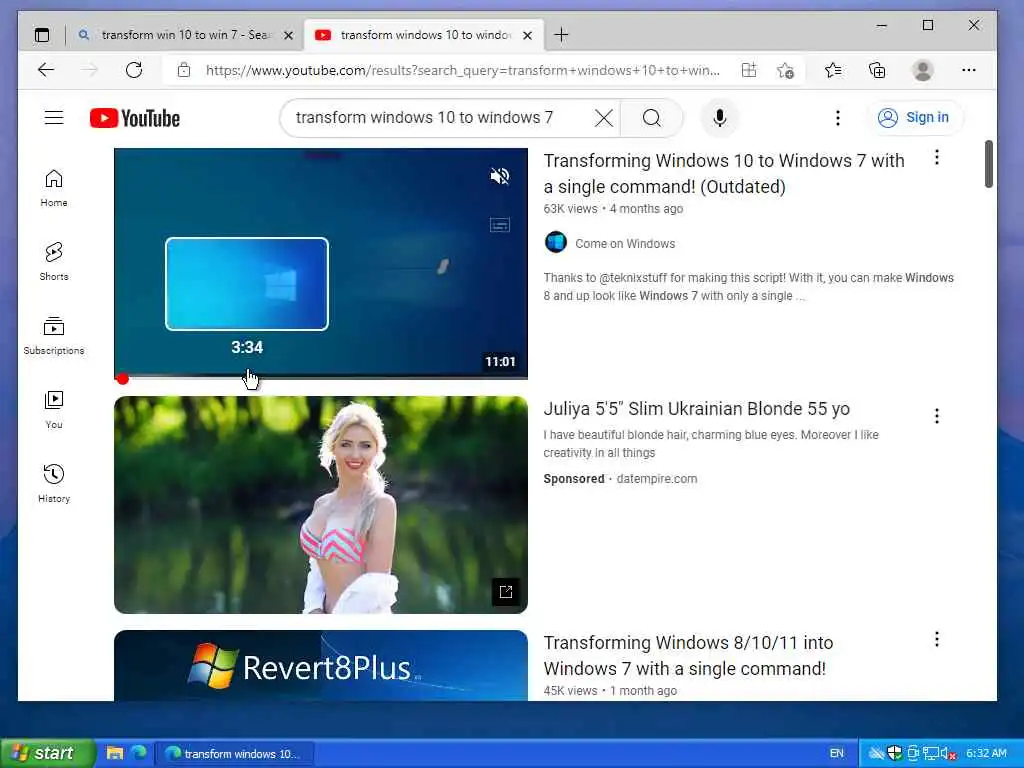Launch Edge from quick launch
The width and height of the screenshot is (1024, 768).
[138, 753]
